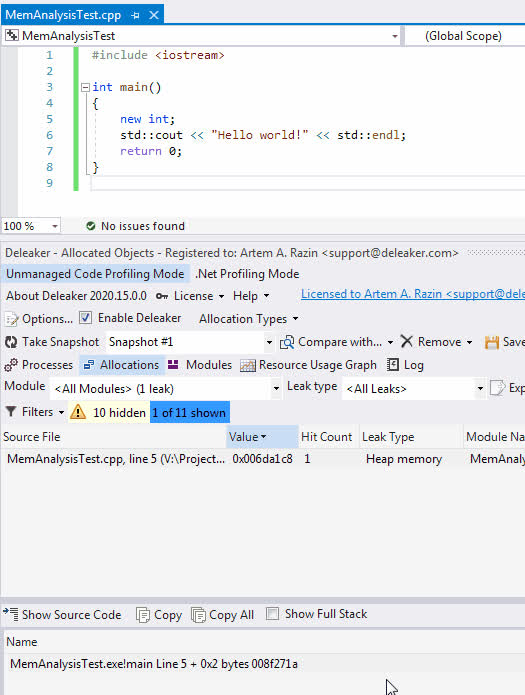Viewport: 525px width, 695px height.
Task: Click the Copy icon
Action: [x=143, y=615]
